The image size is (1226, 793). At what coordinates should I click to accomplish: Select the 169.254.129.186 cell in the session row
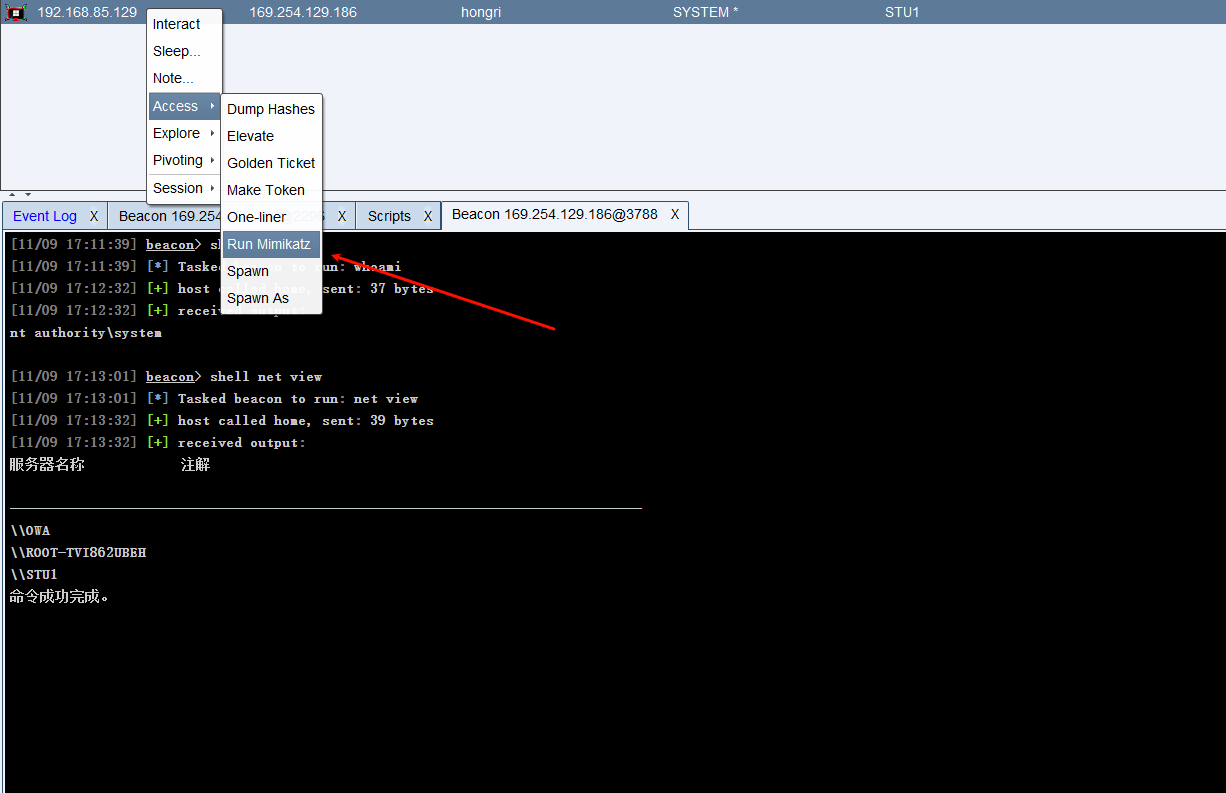(x=303, y=12)
